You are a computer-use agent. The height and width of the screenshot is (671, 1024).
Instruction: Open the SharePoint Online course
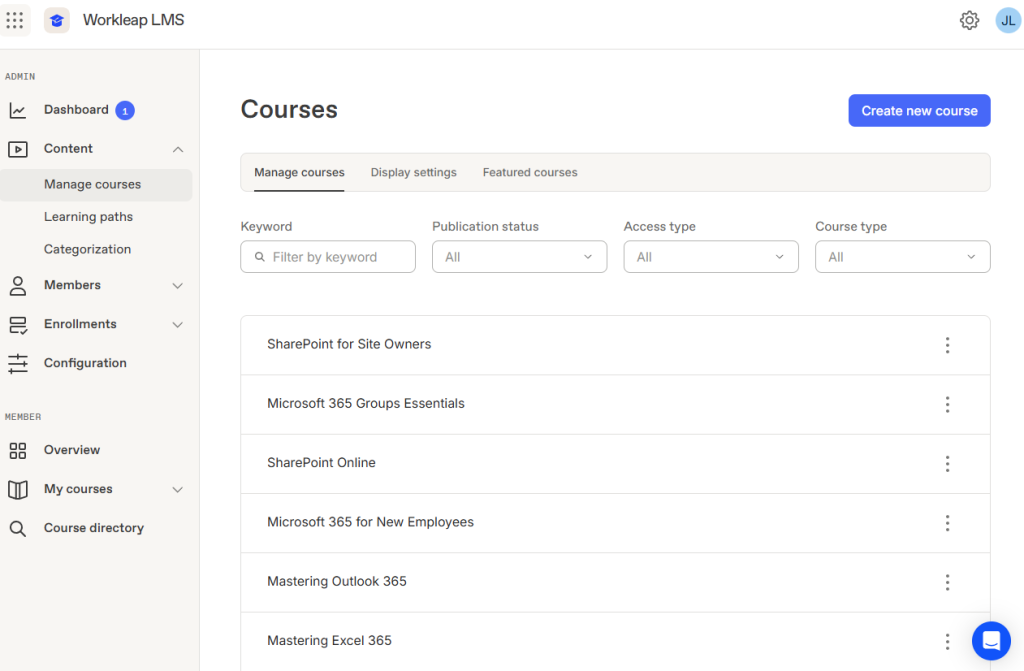tap(321, 463)
